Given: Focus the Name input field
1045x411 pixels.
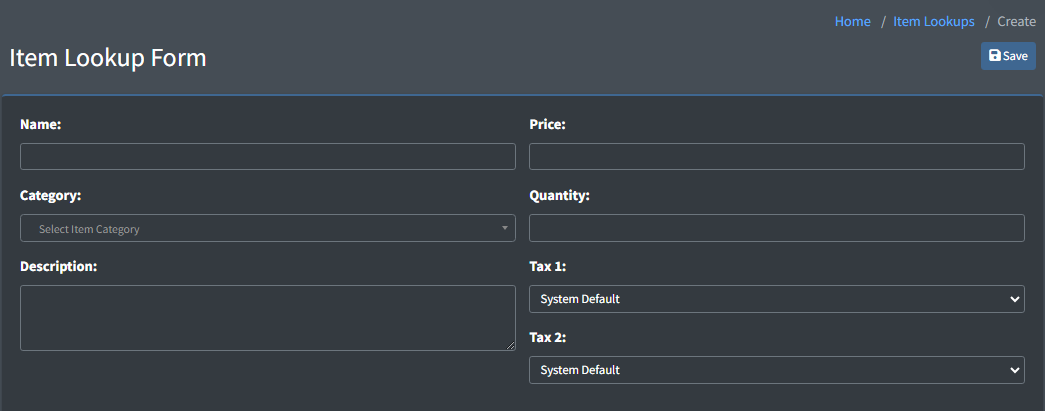Looking at the screenshot, I should click(268, 157).
